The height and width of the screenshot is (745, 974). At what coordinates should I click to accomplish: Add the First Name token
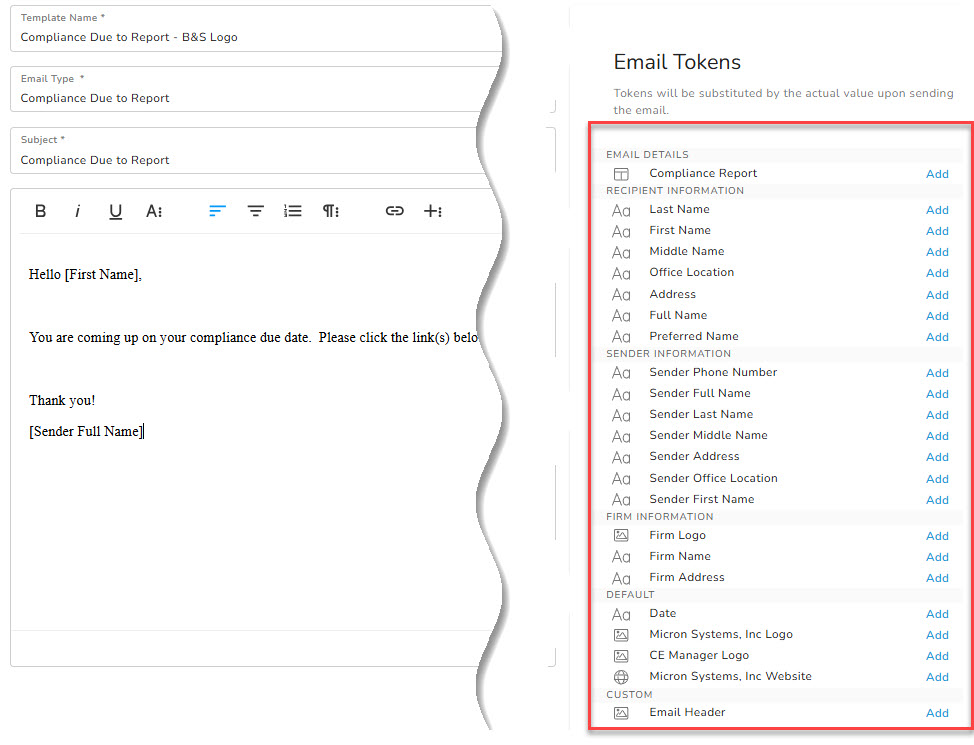click(937, 231)
